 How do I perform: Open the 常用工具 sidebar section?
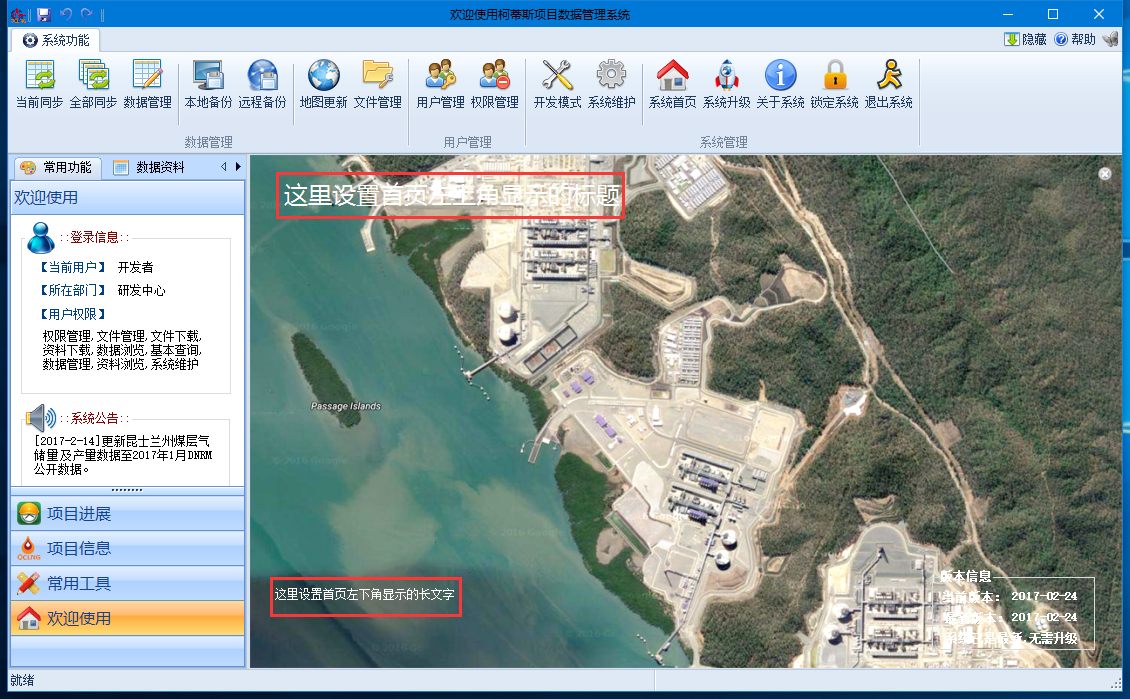click(x=127, y=583)
